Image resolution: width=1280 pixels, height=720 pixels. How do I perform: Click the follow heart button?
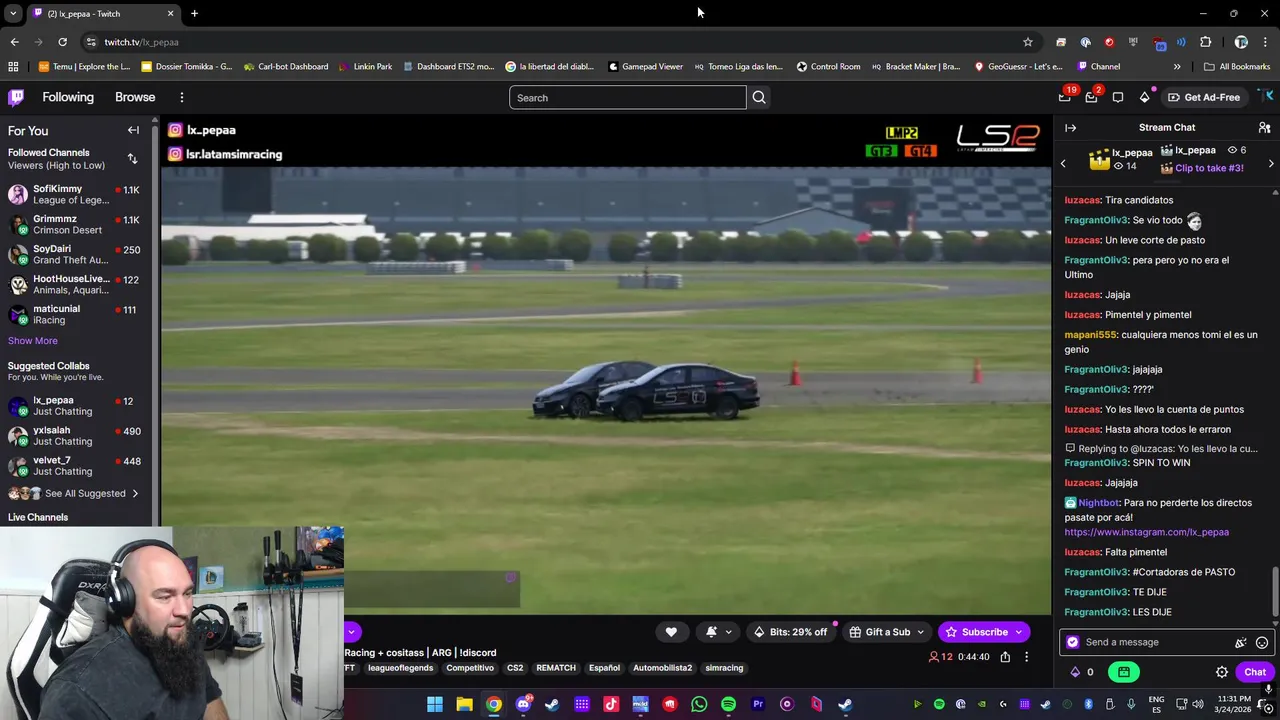click(671, 632)
